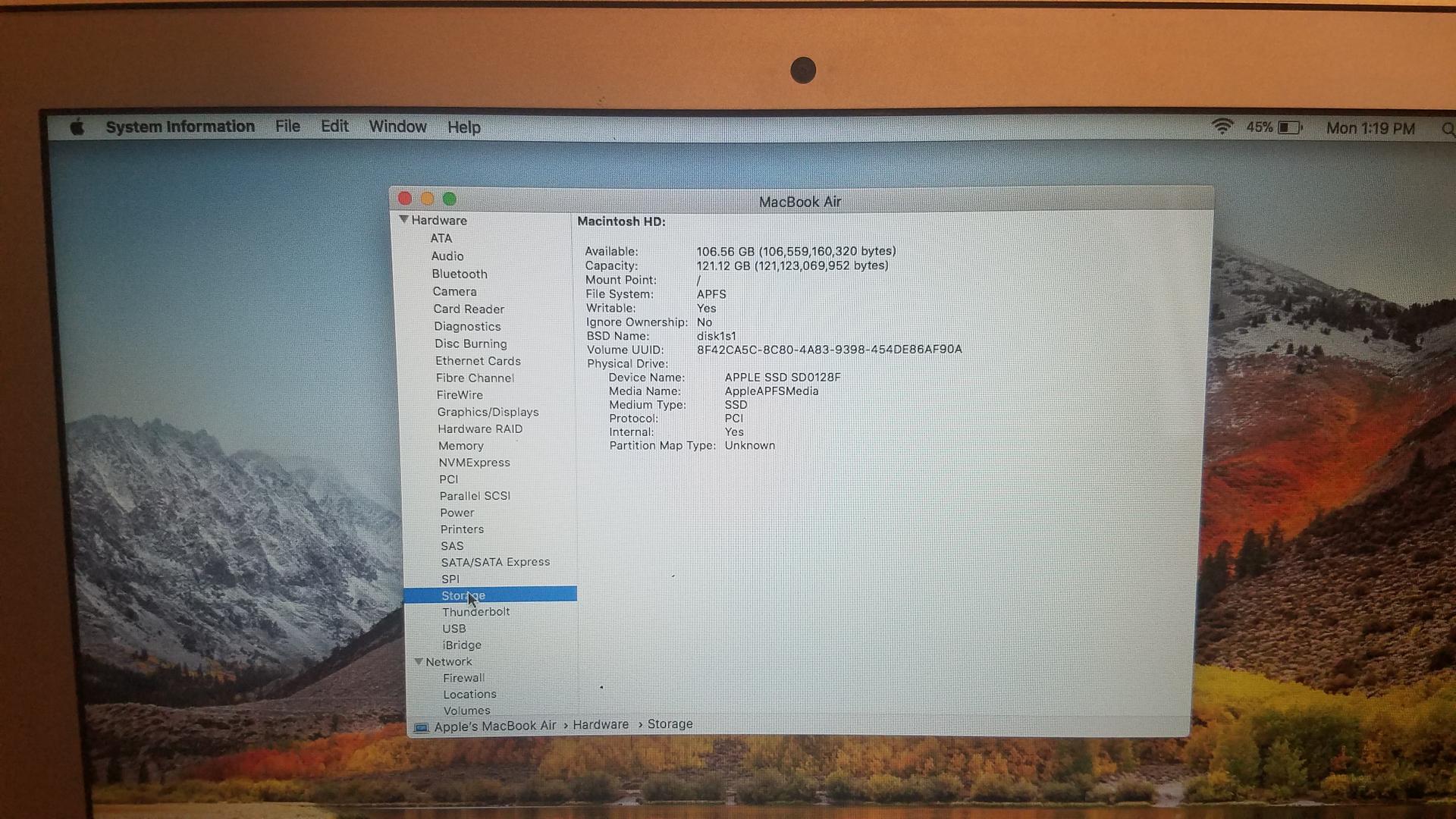Close the MacBook Air window
The image size is (1456, 819).
405,199
